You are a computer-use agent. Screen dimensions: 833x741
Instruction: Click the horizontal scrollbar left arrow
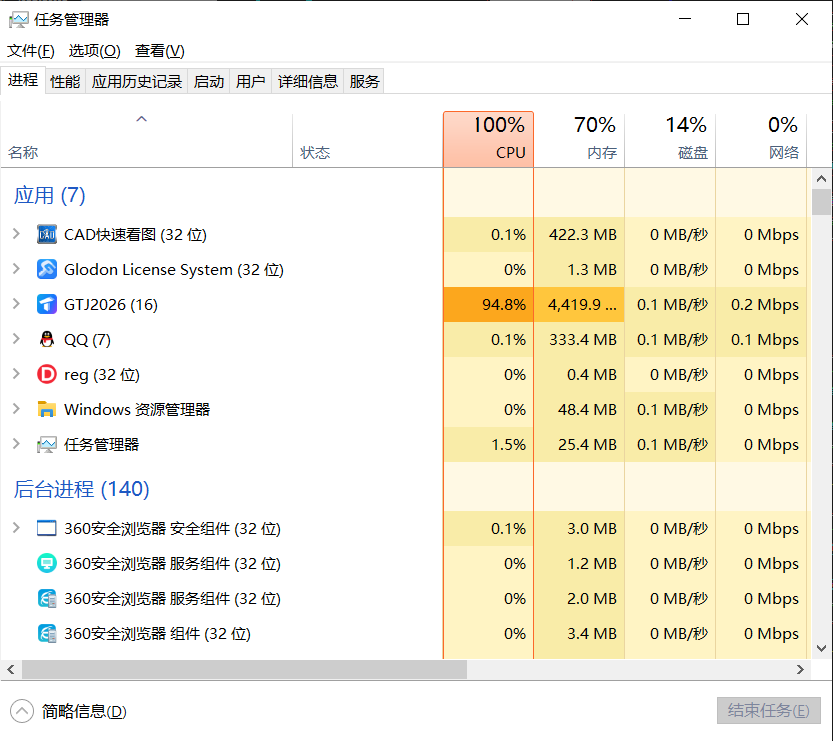coord(11,669)
